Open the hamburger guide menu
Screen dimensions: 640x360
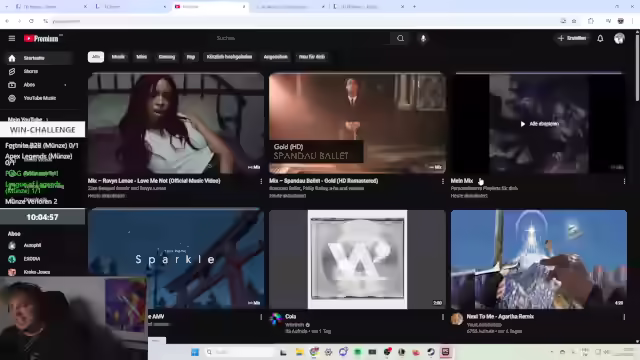point(12,38)
